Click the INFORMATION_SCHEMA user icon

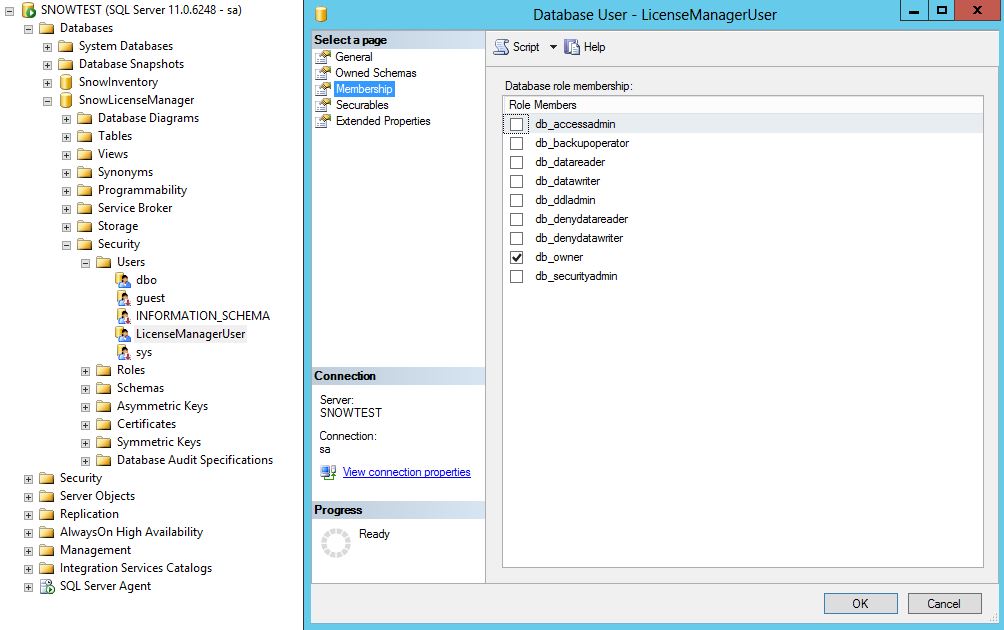point(124,316)
